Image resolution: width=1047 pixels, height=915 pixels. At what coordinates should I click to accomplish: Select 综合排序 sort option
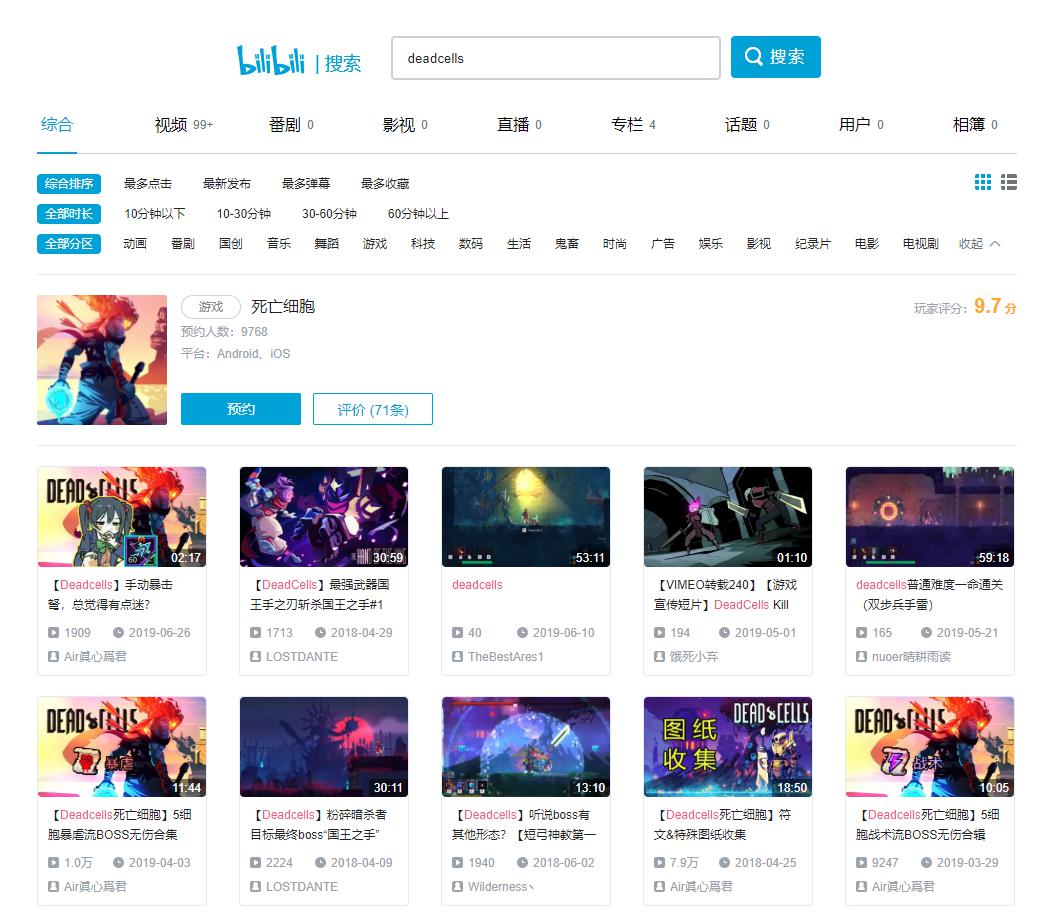69,184
